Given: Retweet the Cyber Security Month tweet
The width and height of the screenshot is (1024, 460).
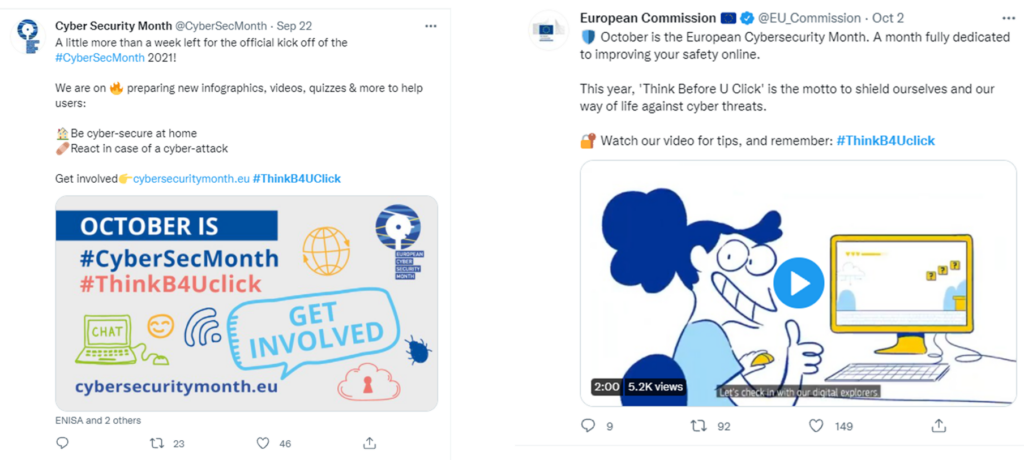Looking at the screenshot, I should coord(157,444).
